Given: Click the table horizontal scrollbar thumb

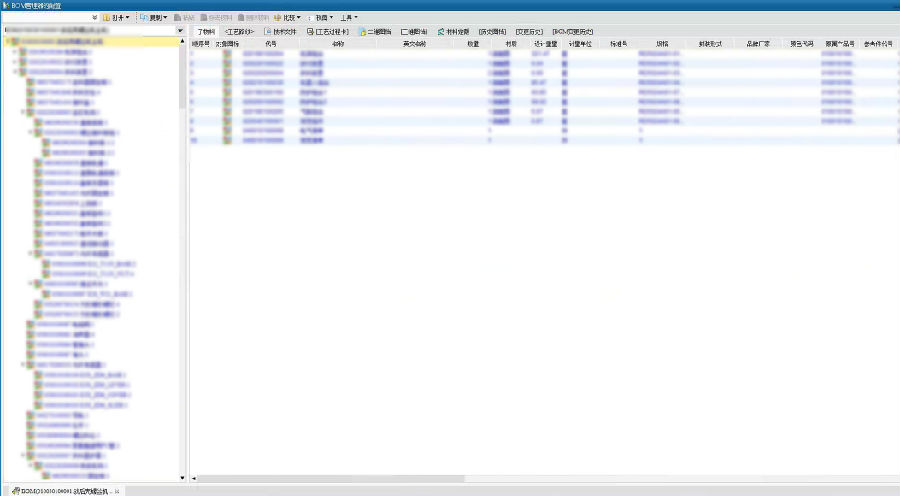Looking at the screenshot, I should click(x=331, y=478).
